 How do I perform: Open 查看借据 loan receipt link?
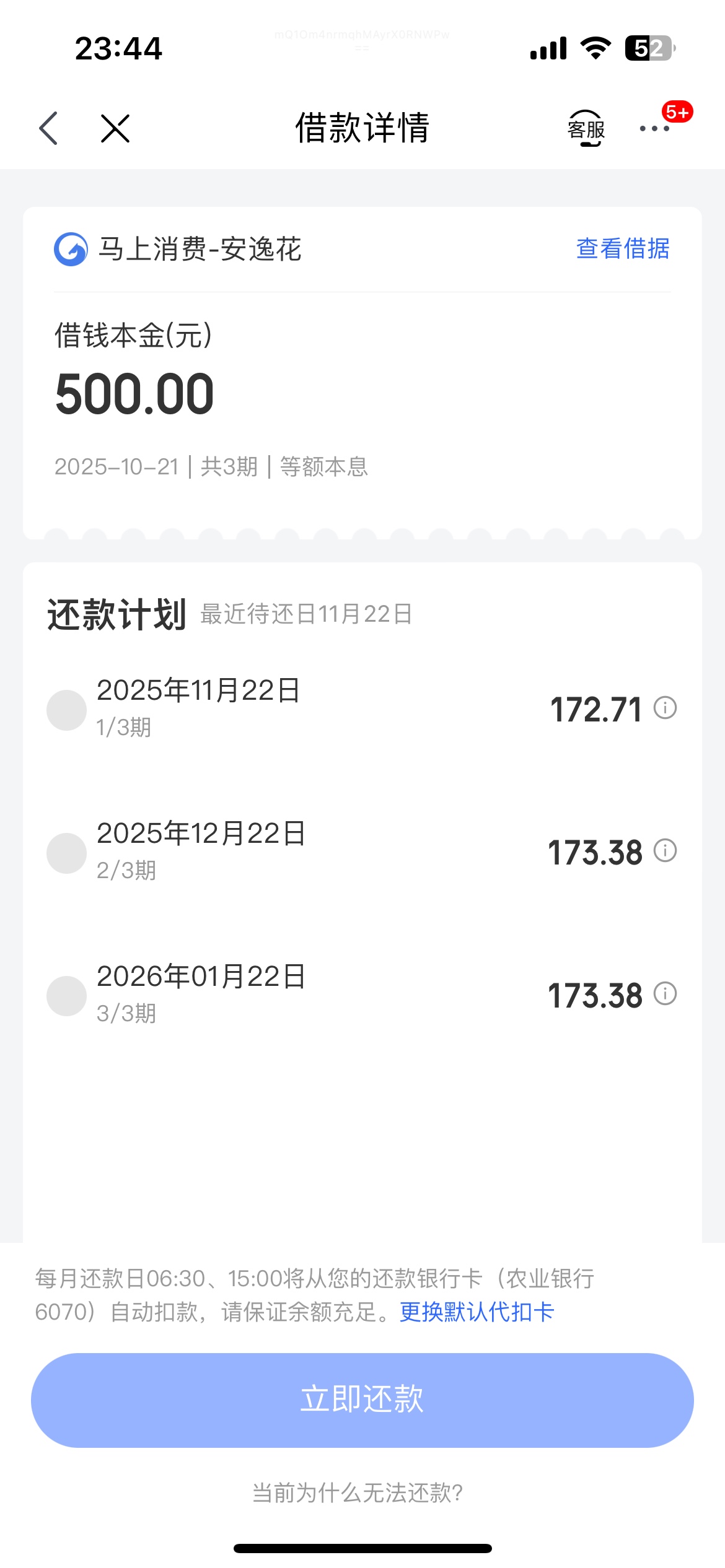(622, 249)
